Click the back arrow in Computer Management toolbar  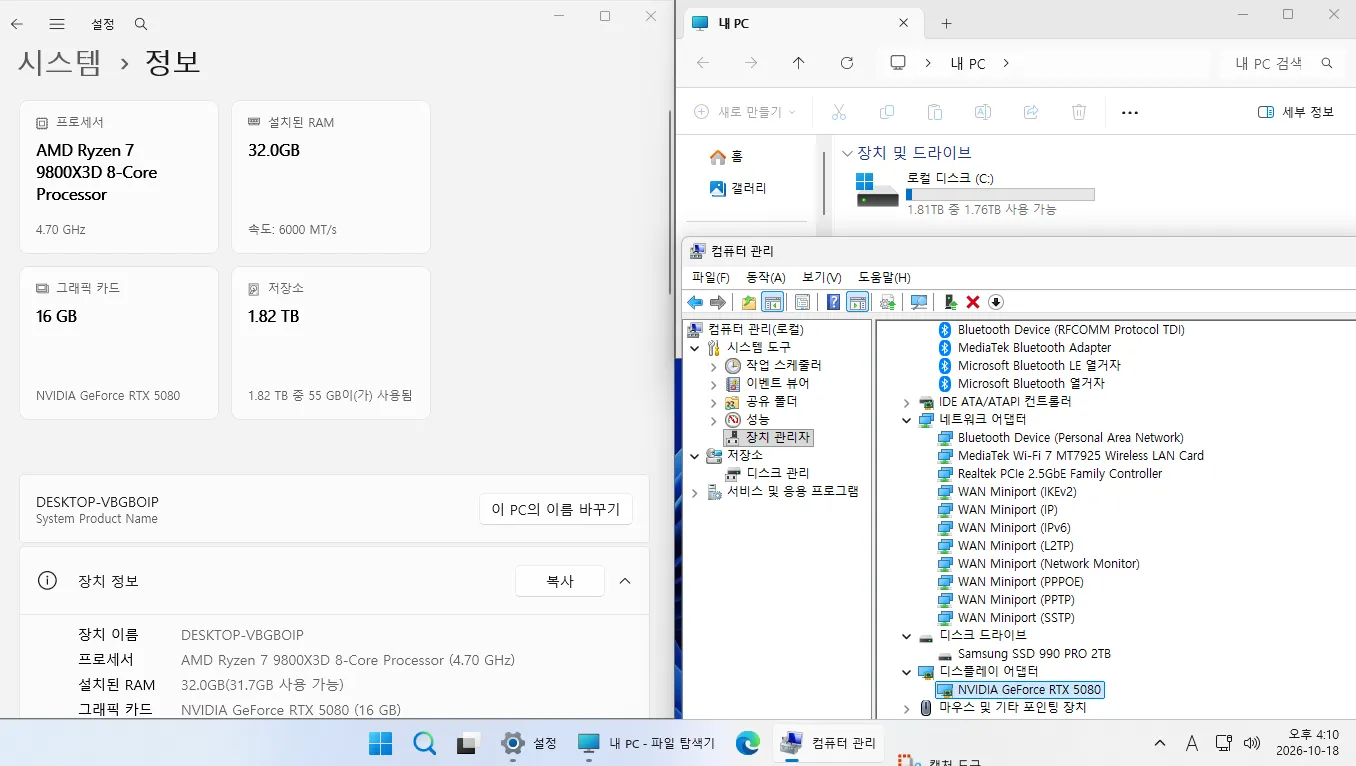[x=694, y=302]
